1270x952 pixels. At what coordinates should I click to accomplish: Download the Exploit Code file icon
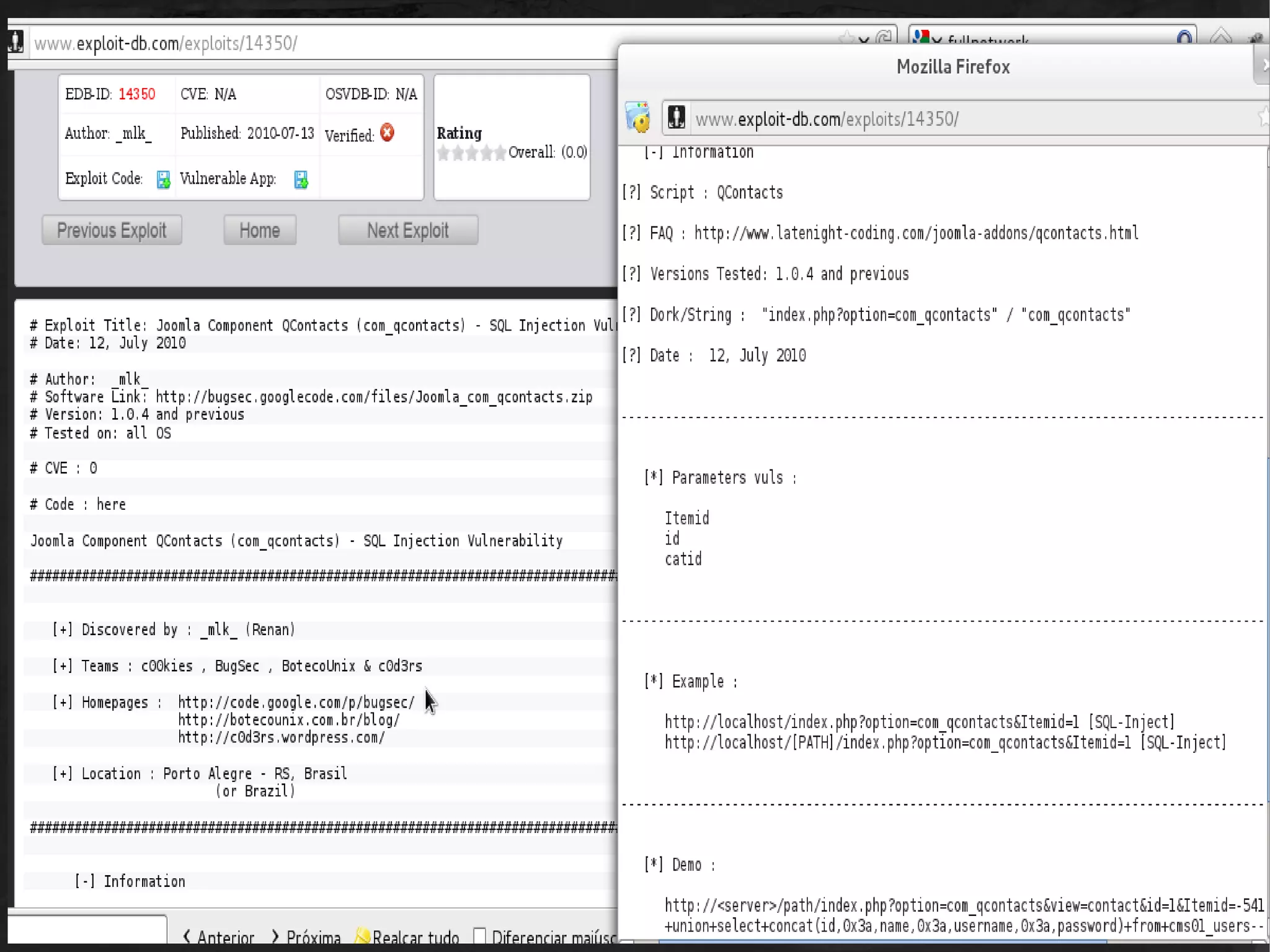(x=163, y=180)
